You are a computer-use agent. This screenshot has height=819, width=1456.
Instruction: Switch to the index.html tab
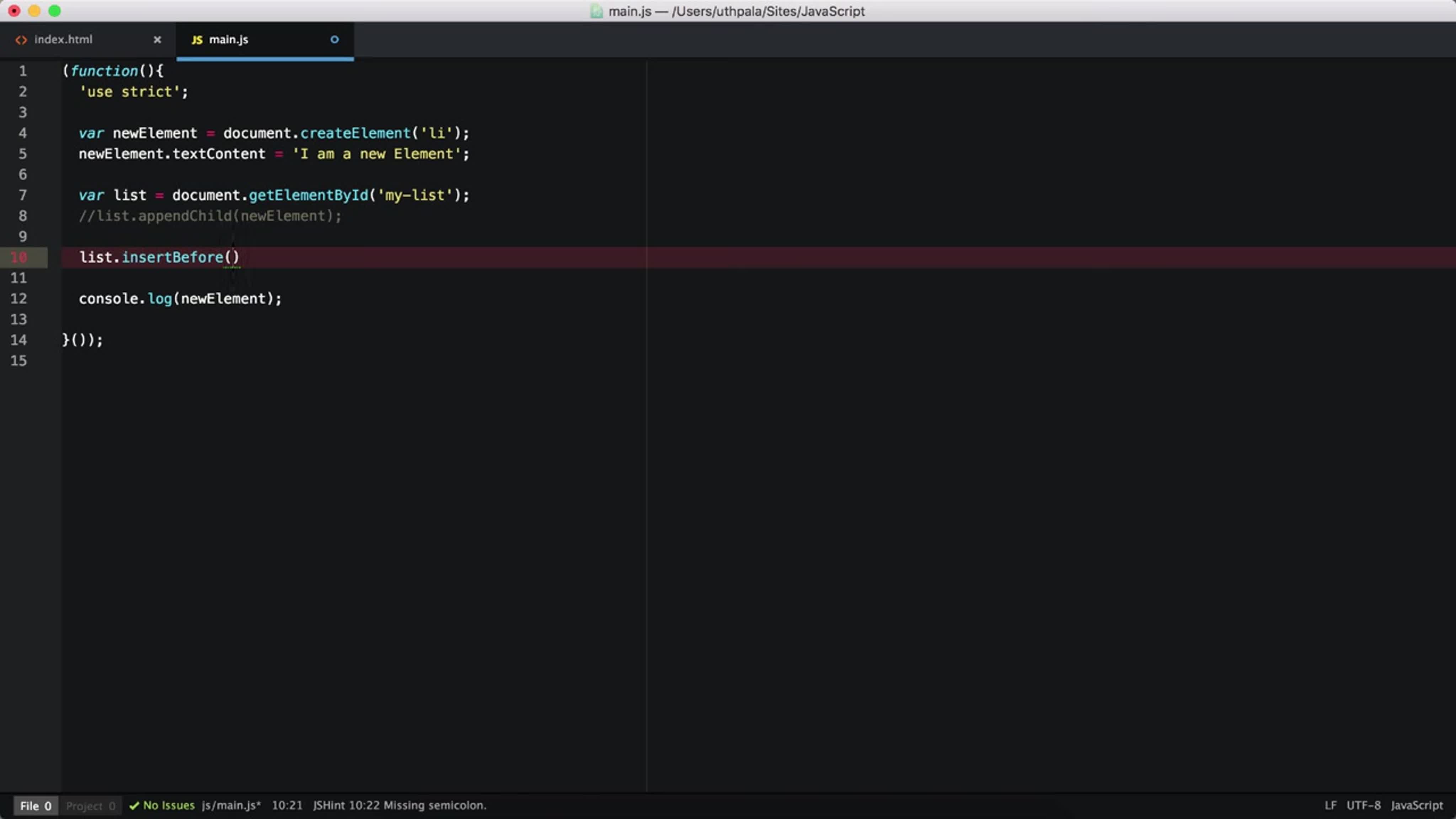[63, 39]
